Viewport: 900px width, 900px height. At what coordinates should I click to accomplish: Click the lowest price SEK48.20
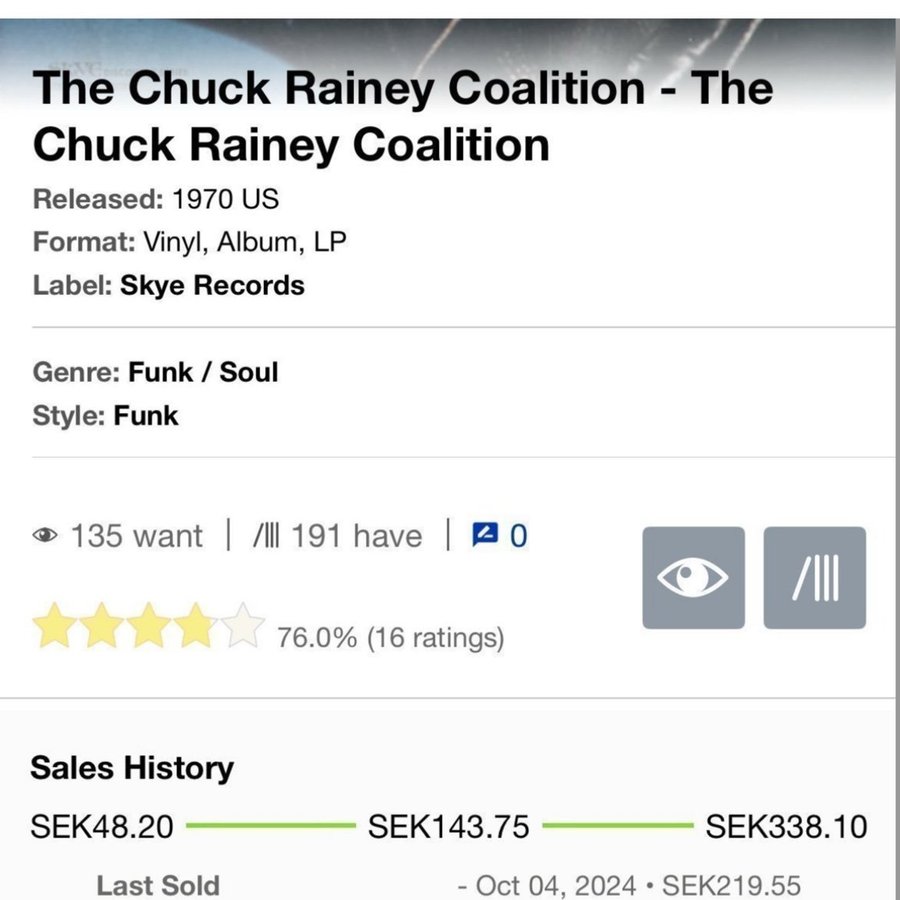coord(102,827)
